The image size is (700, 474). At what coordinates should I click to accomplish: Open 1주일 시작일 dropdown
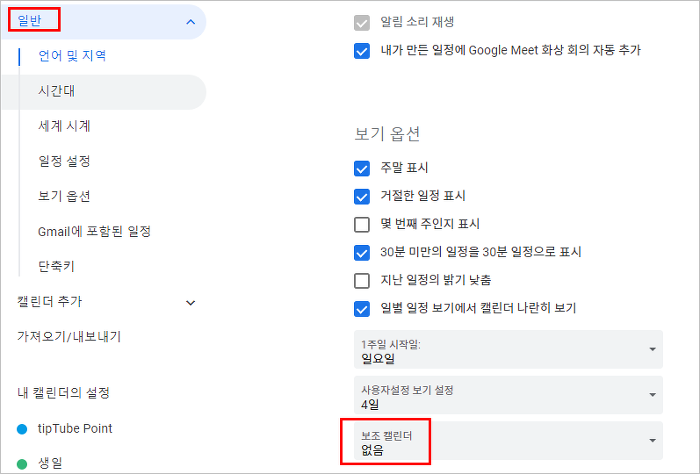point(508,349)
